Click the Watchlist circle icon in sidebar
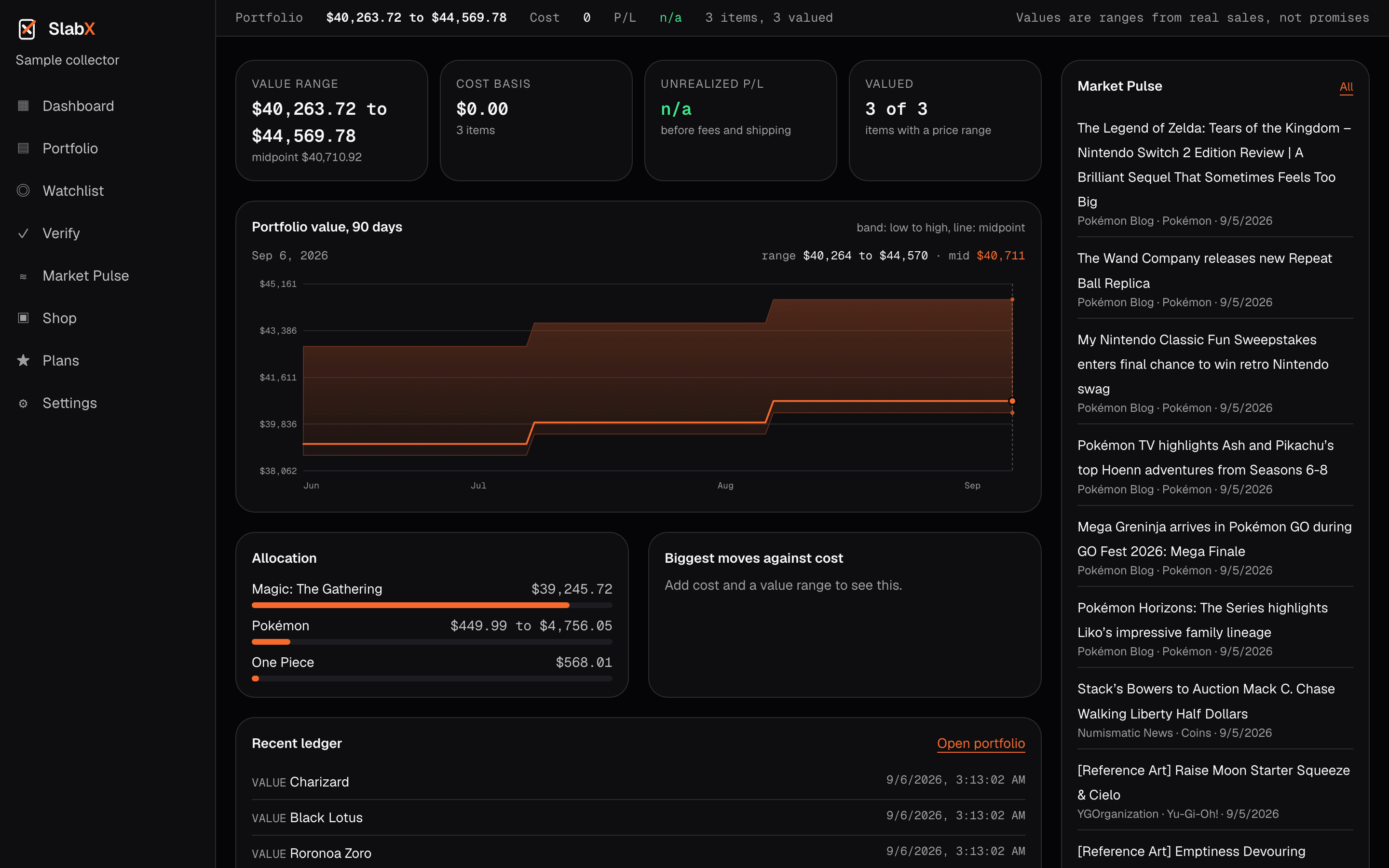 click(x=23, y=190)
